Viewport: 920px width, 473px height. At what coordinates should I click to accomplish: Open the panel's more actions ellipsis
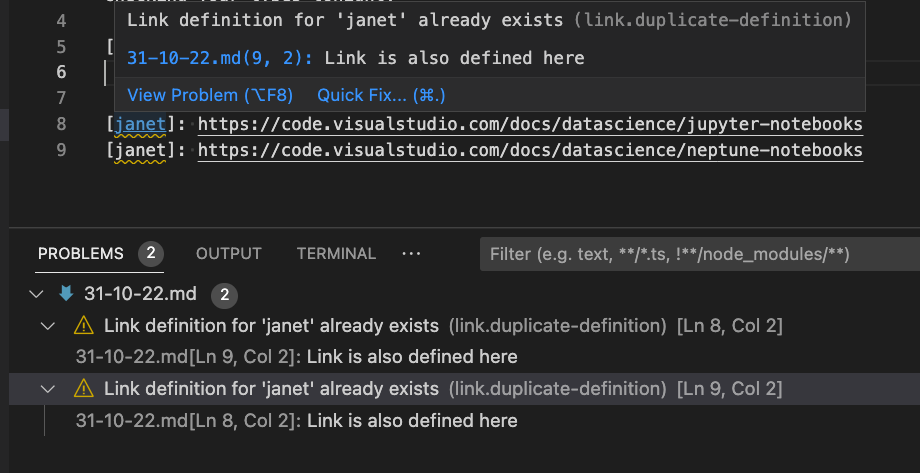[411, 254]
